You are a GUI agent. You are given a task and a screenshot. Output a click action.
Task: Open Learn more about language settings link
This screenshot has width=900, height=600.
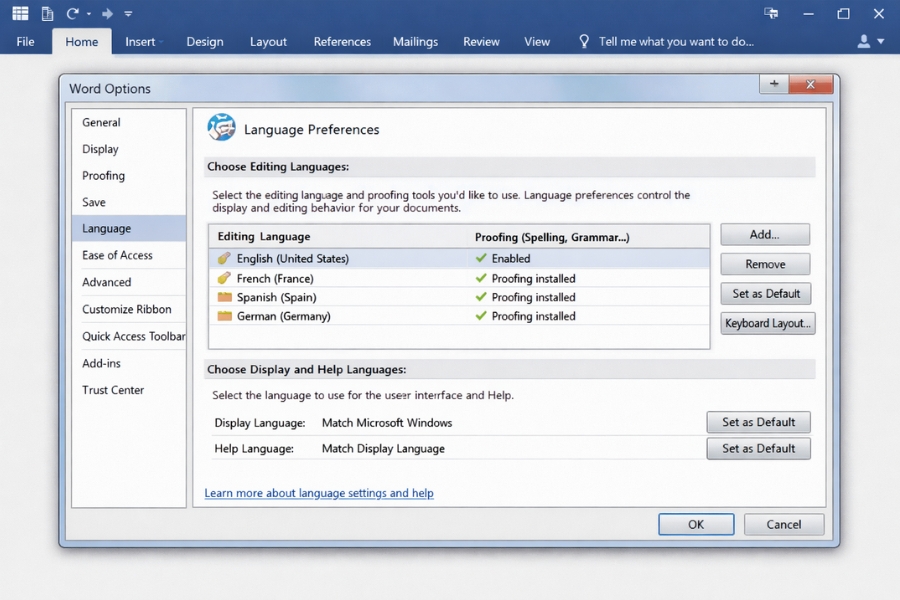click(x=319, y=493)
